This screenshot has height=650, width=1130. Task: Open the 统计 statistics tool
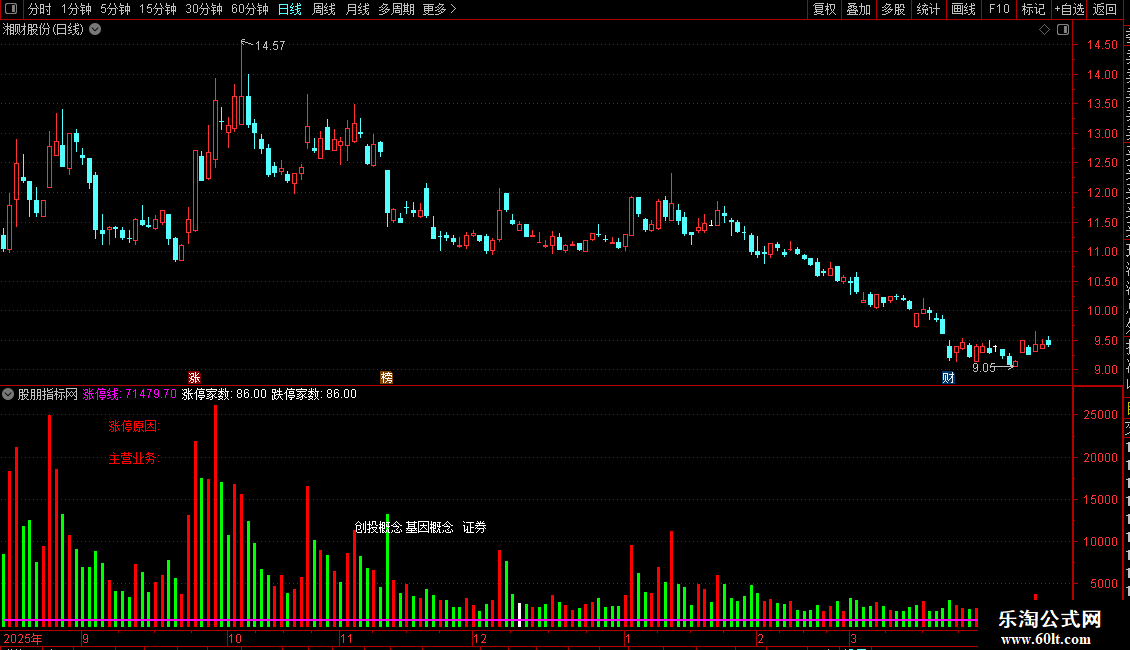(928, 9)
